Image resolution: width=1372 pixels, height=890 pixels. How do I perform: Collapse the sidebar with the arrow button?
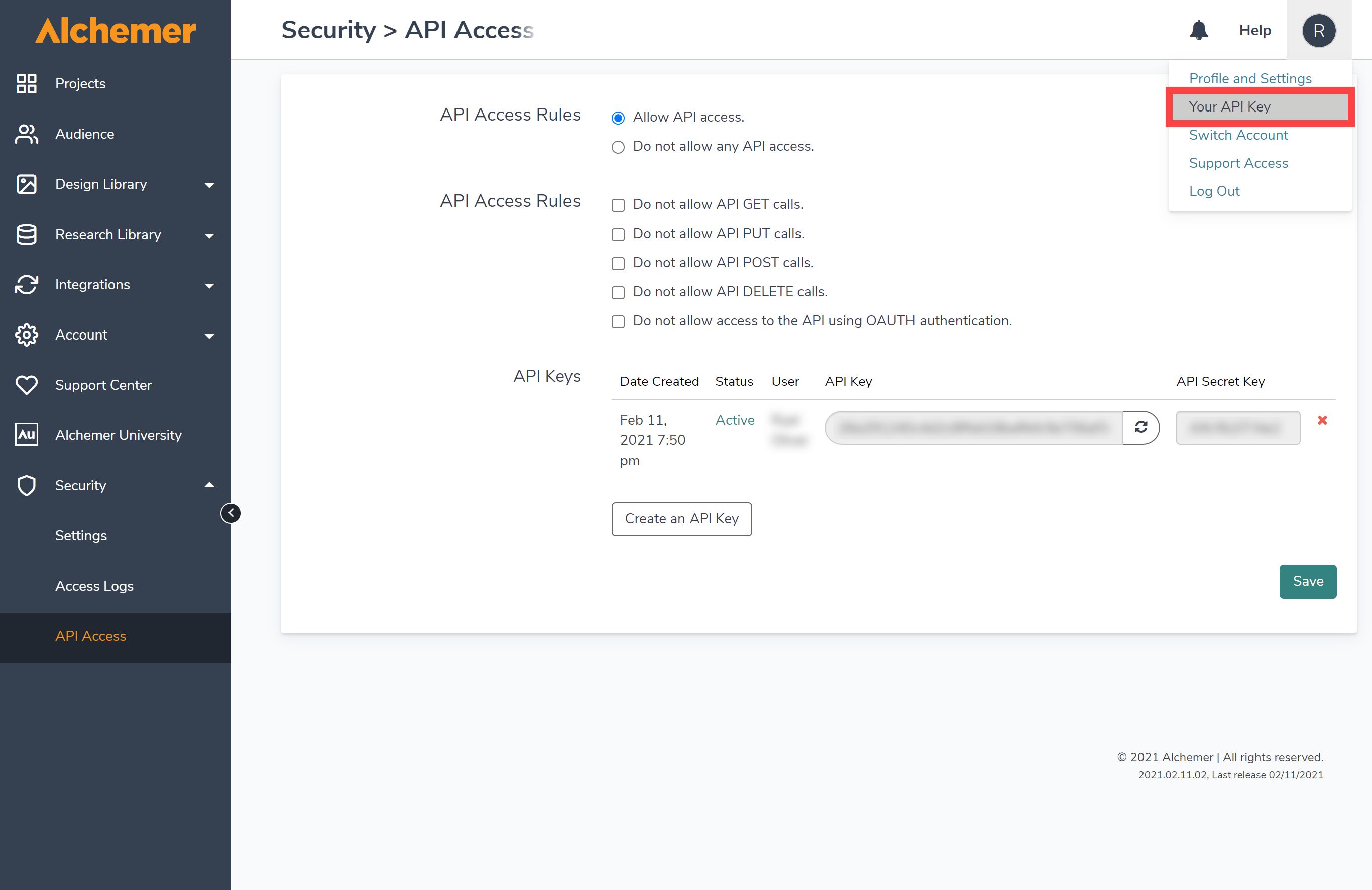tap(231, 512)
